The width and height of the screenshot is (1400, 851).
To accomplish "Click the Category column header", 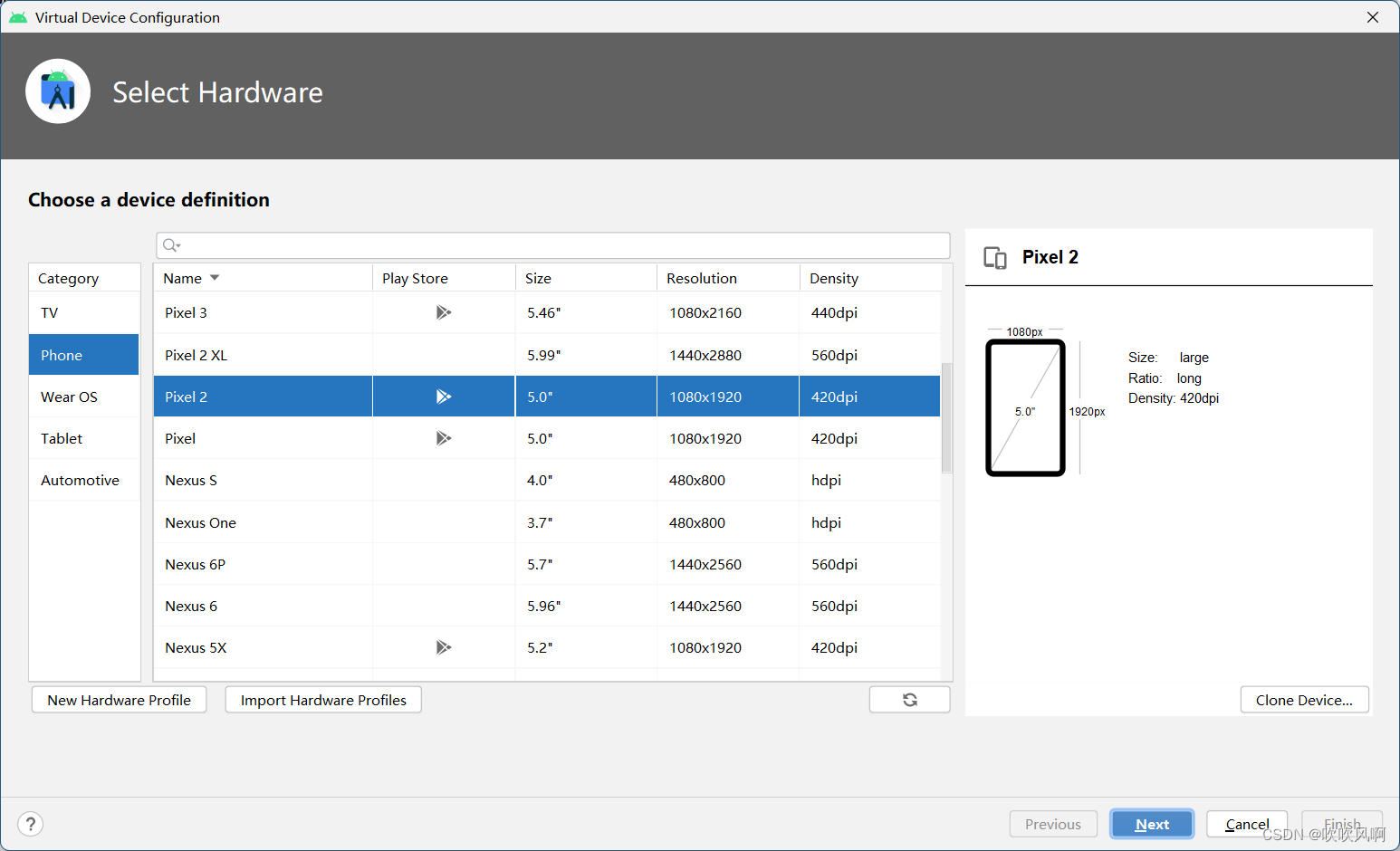I will pos(84,278).
